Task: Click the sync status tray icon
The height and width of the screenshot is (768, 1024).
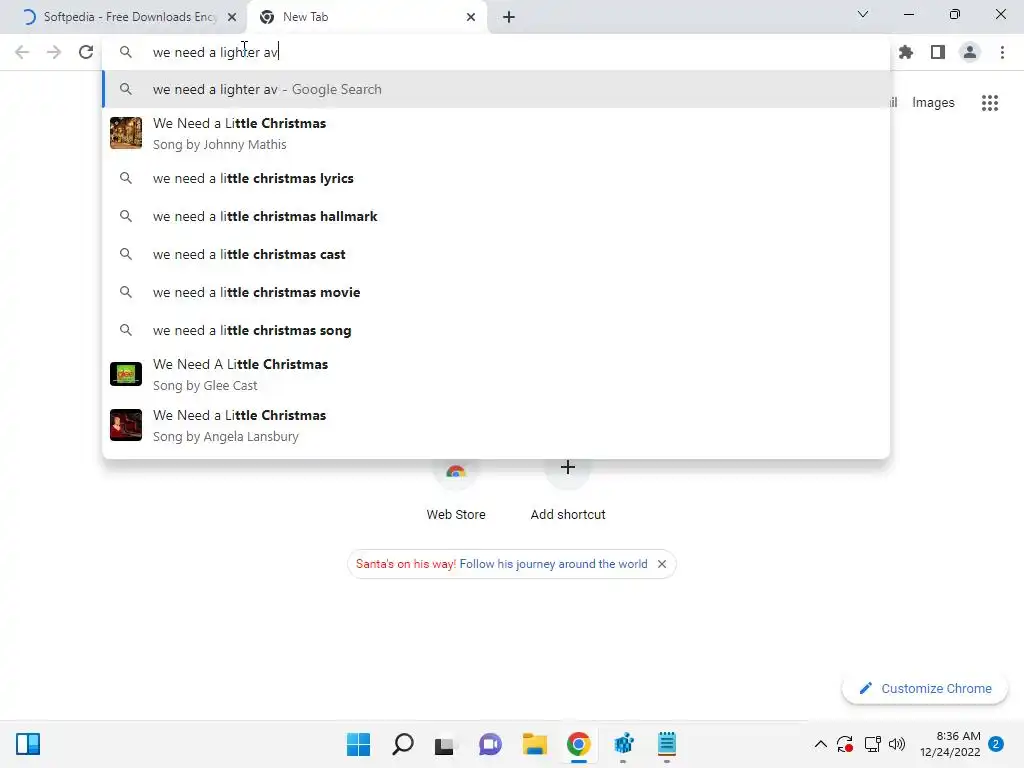Action: 845,744
